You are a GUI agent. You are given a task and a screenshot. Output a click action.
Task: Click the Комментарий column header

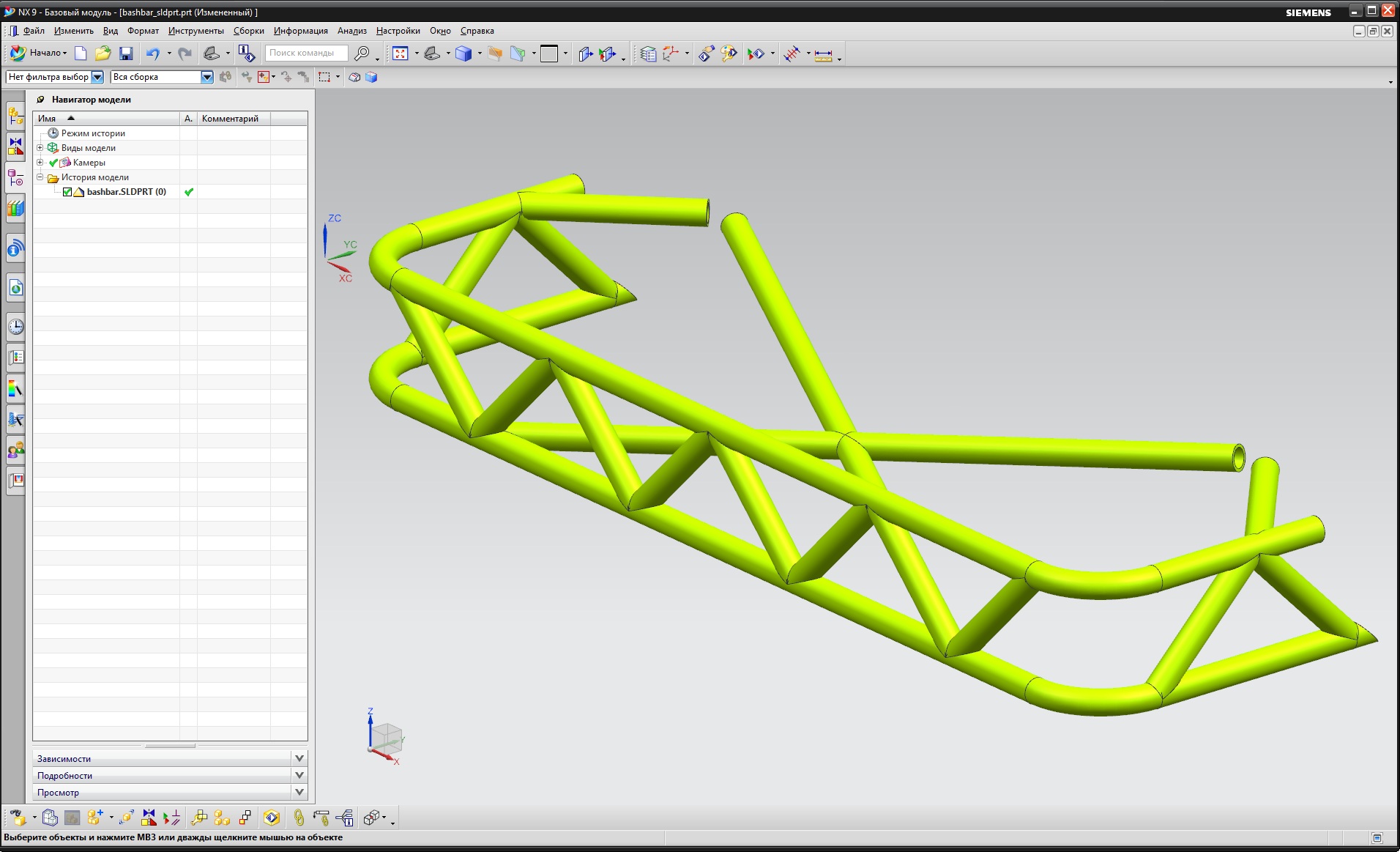[x=234, y=118]
